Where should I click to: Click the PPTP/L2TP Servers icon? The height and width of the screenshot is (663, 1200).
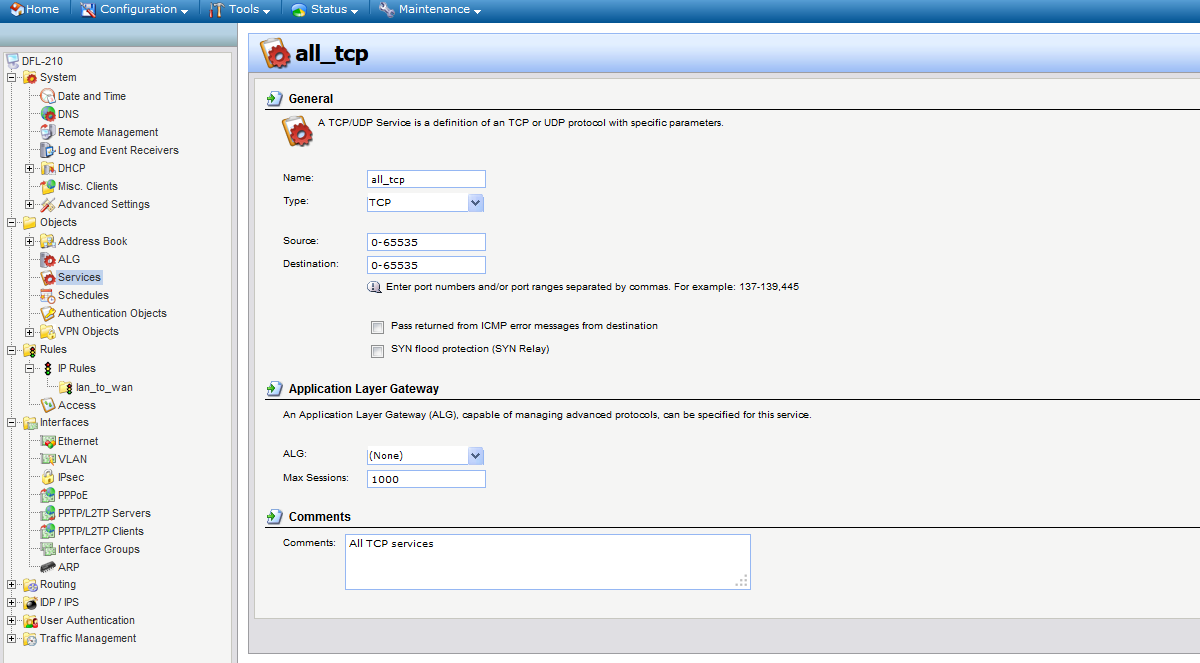point(48,513)
